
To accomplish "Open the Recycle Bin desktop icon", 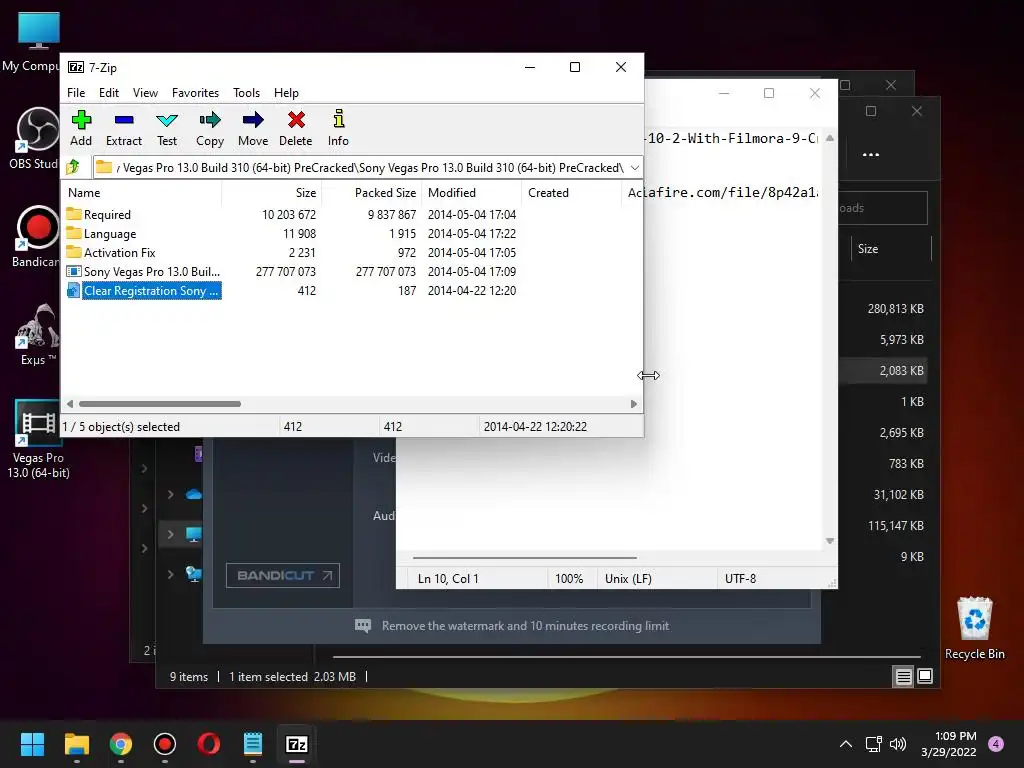I will 974,628.
